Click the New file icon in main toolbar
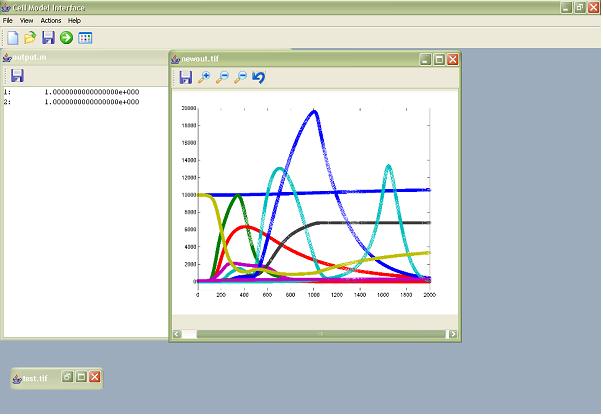603x416 pixels. click(x=13, y=38)
